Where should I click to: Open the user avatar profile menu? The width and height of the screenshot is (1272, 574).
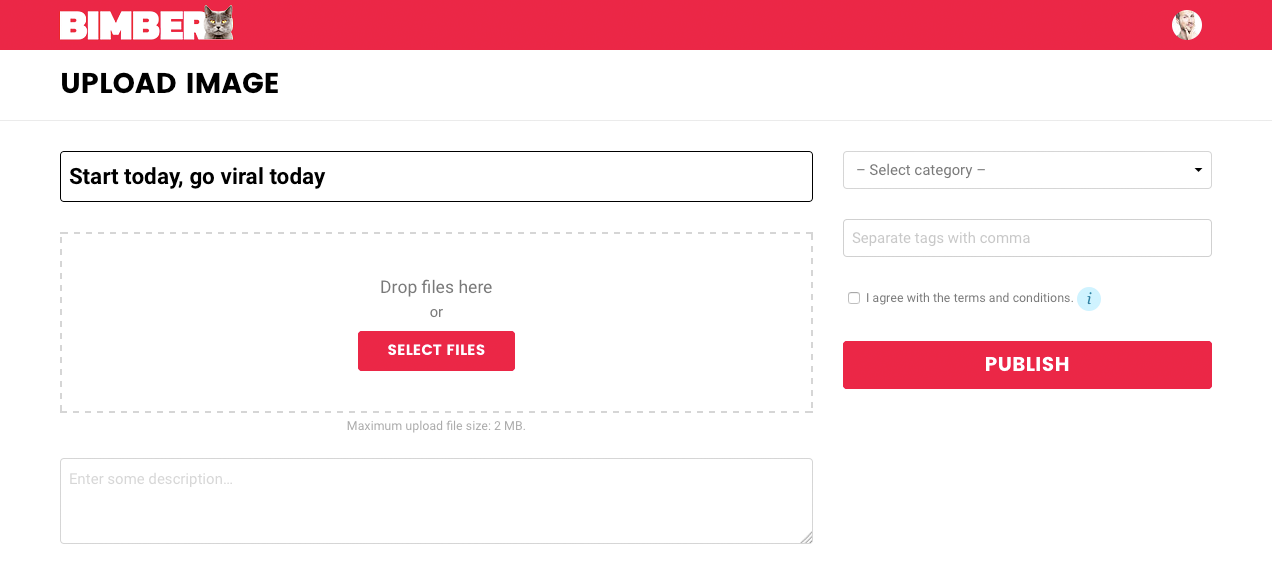1187,25
